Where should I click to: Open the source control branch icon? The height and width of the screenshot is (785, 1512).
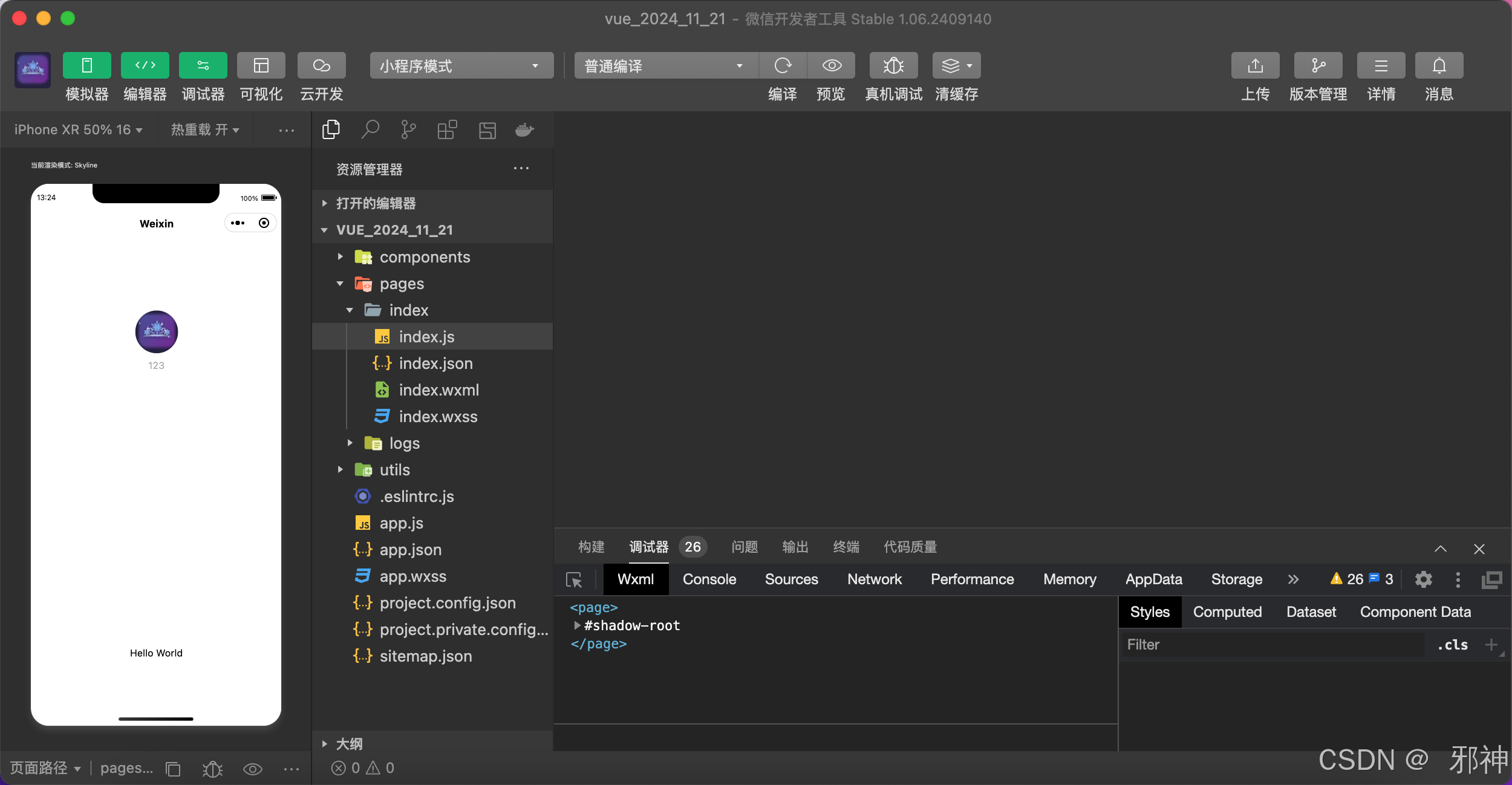pyautogui.click(x=408, y=130)
